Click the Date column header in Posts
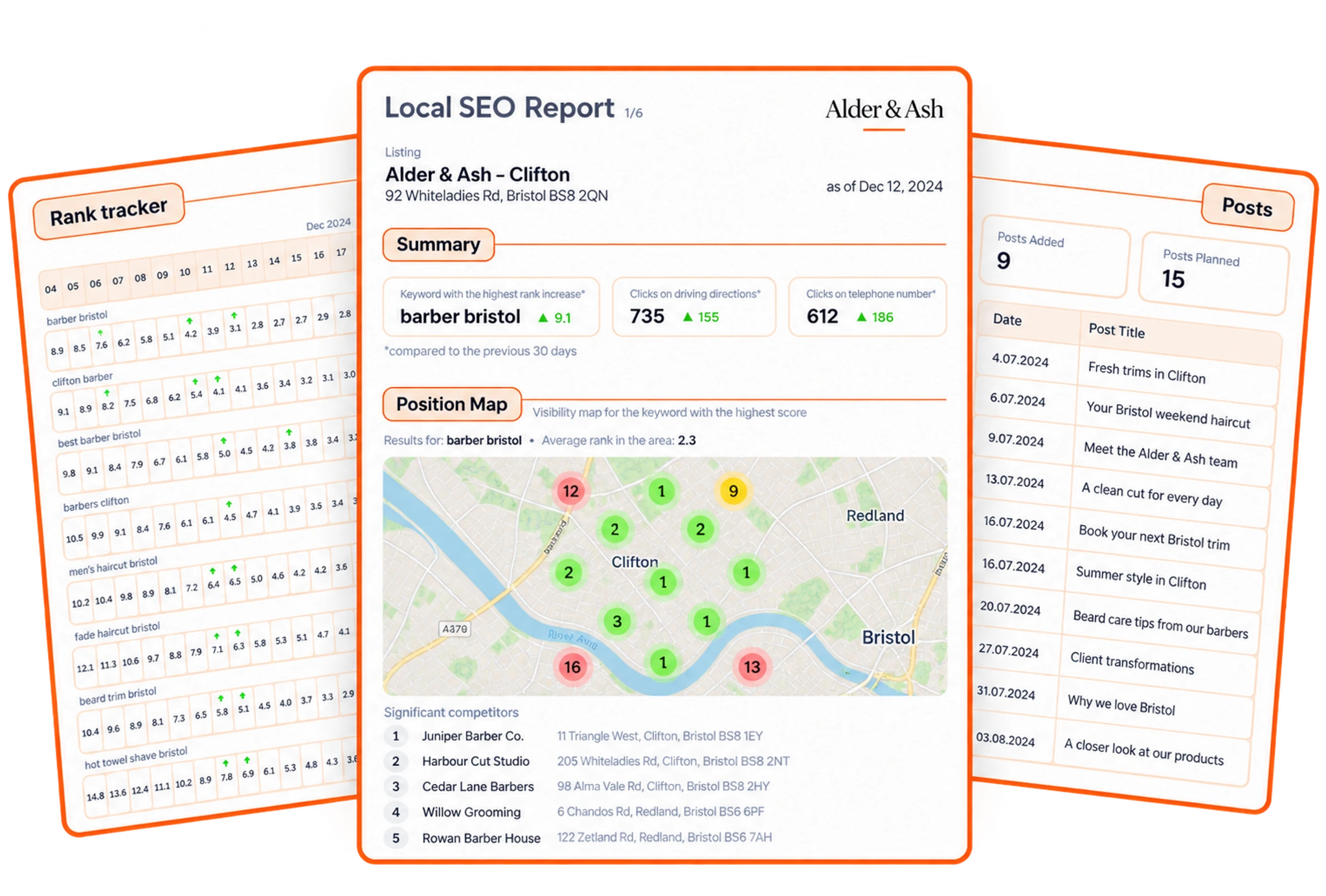This screenshot has width=1326, height=896. 1007,319
